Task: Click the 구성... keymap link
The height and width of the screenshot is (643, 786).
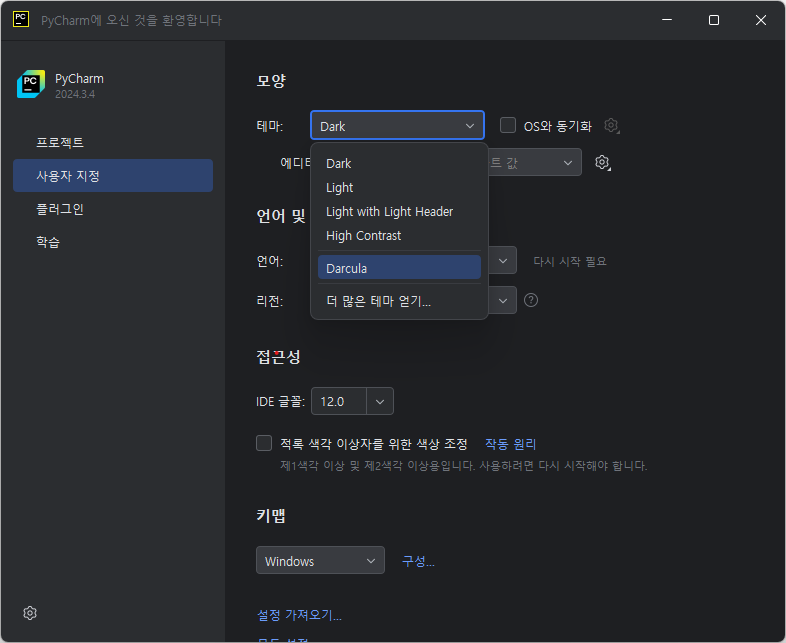Action: click(x=418, y=561)
